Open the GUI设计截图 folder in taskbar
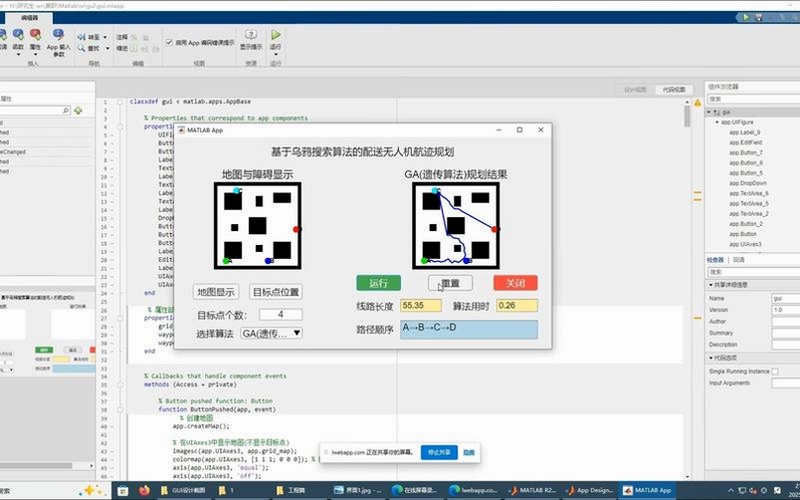 pos(183,490)
